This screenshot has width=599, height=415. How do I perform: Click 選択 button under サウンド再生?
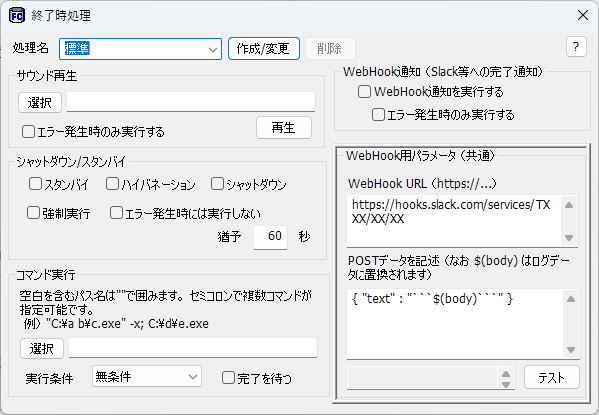40,102
